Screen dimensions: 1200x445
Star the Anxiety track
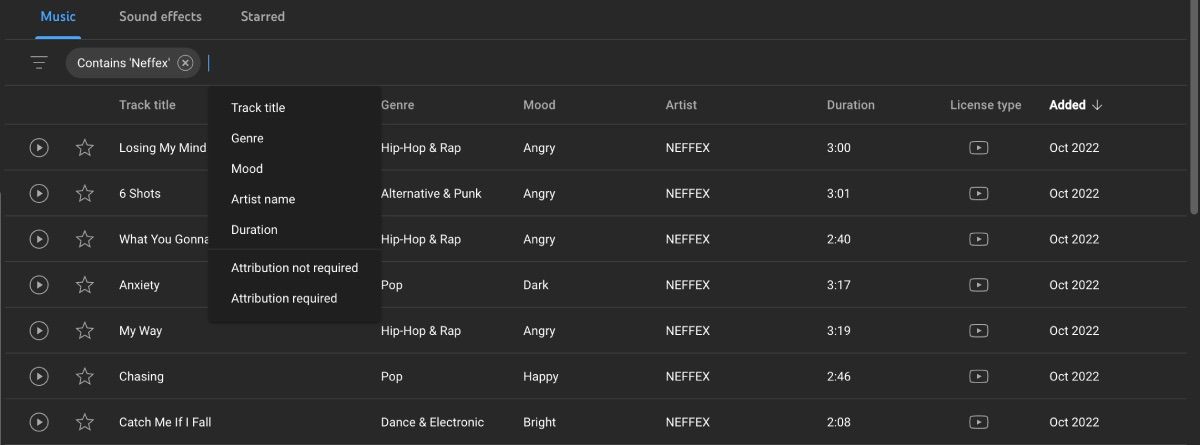tap(85, 285)
